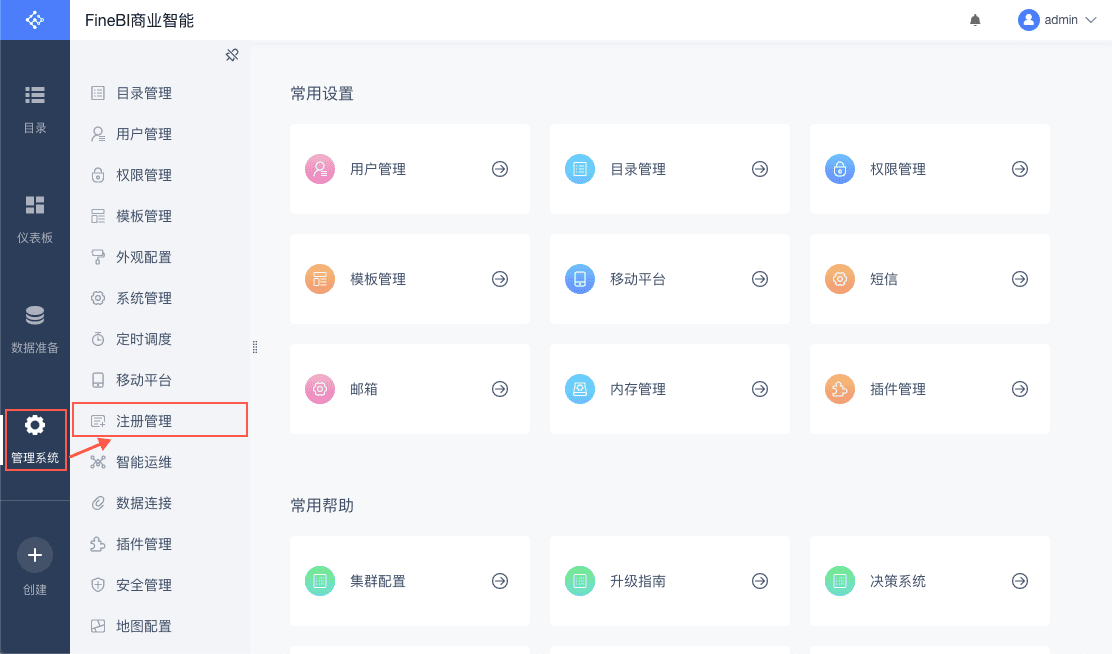Open the admin account dropdown
This screenshot has width=1112, height=654.
pyautogui.click(x=1057, y=20)
